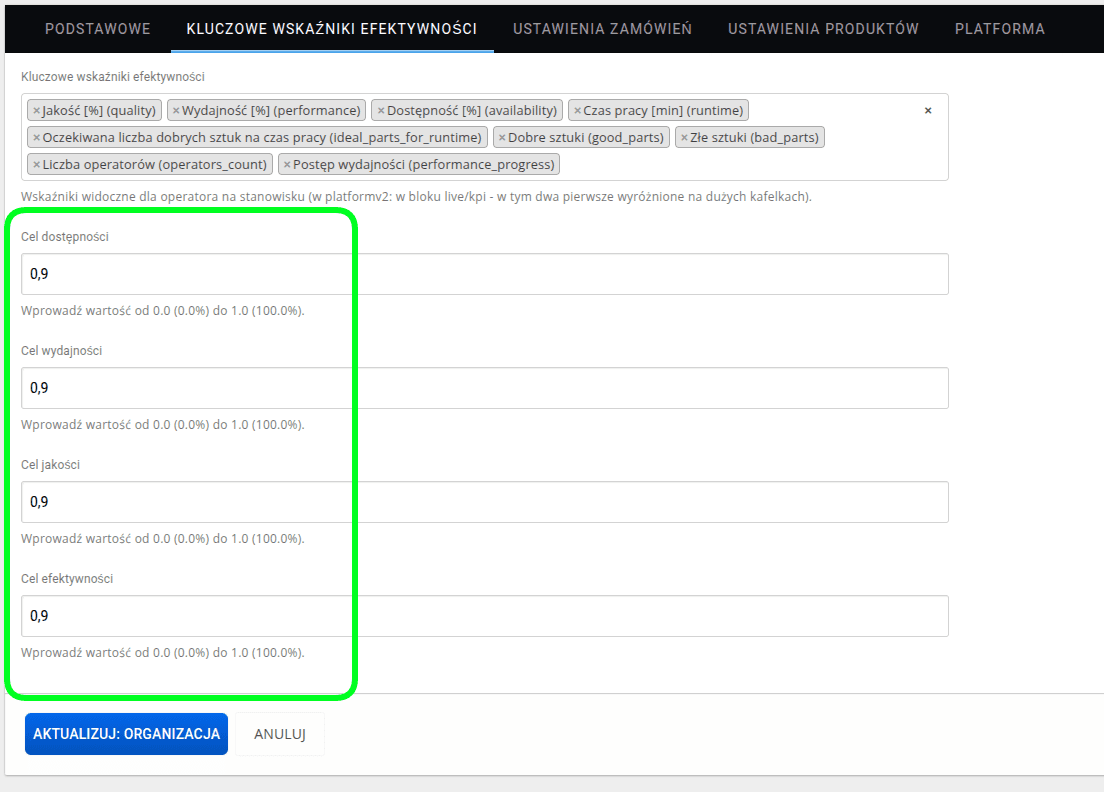
Task: Remove the Dobre sztuki (good_parts) tag
Action: click(x=502, y=138)
